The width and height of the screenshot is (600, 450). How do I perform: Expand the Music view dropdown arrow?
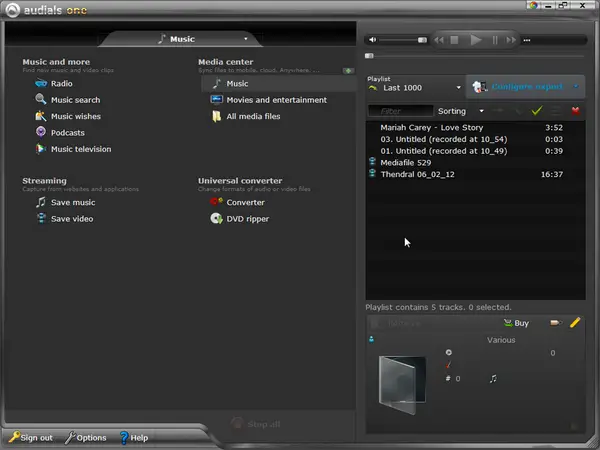click(246, 39)
